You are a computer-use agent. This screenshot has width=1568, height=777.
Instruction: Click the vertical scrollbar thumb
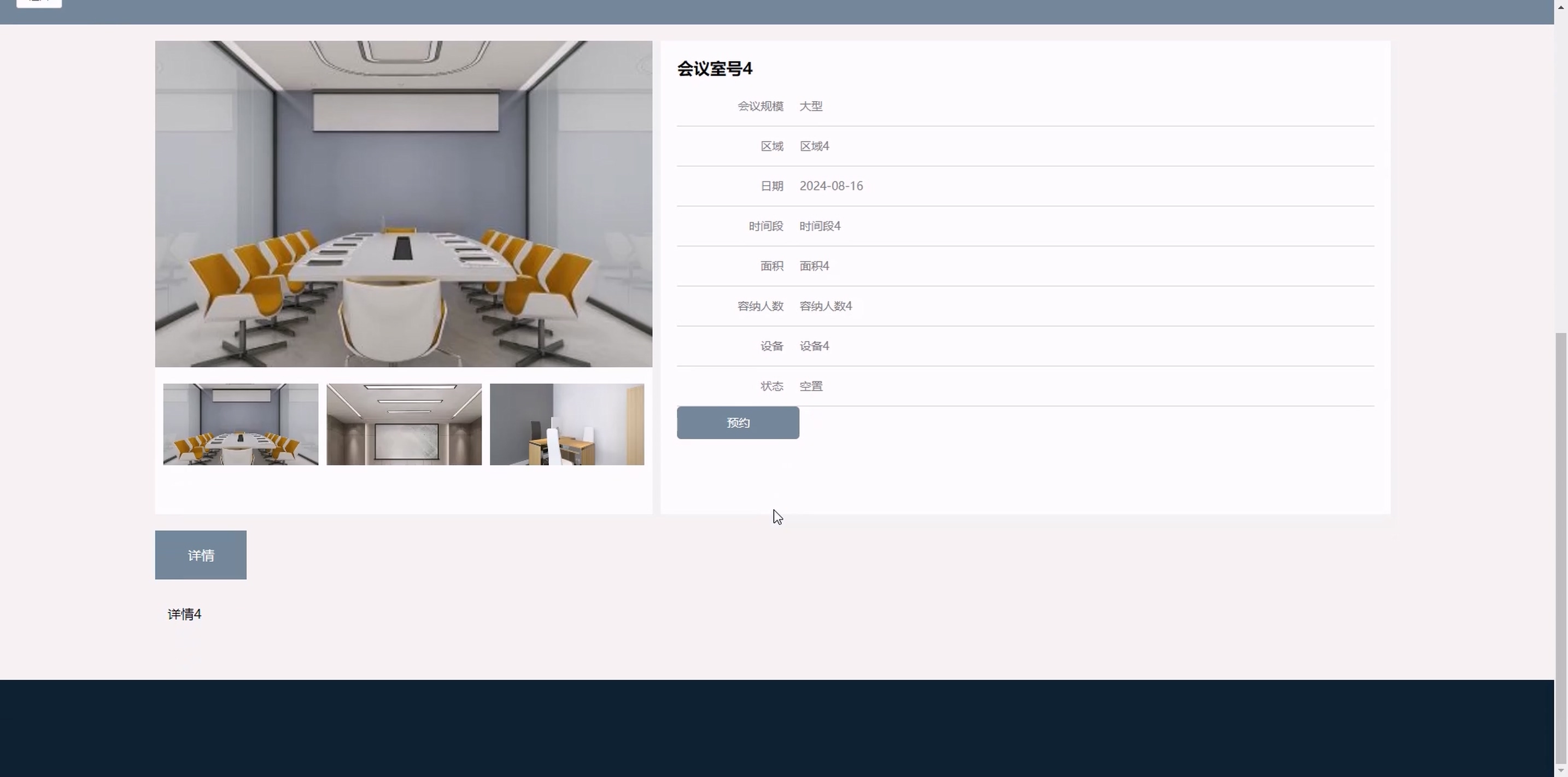[x=1561, y=548]
